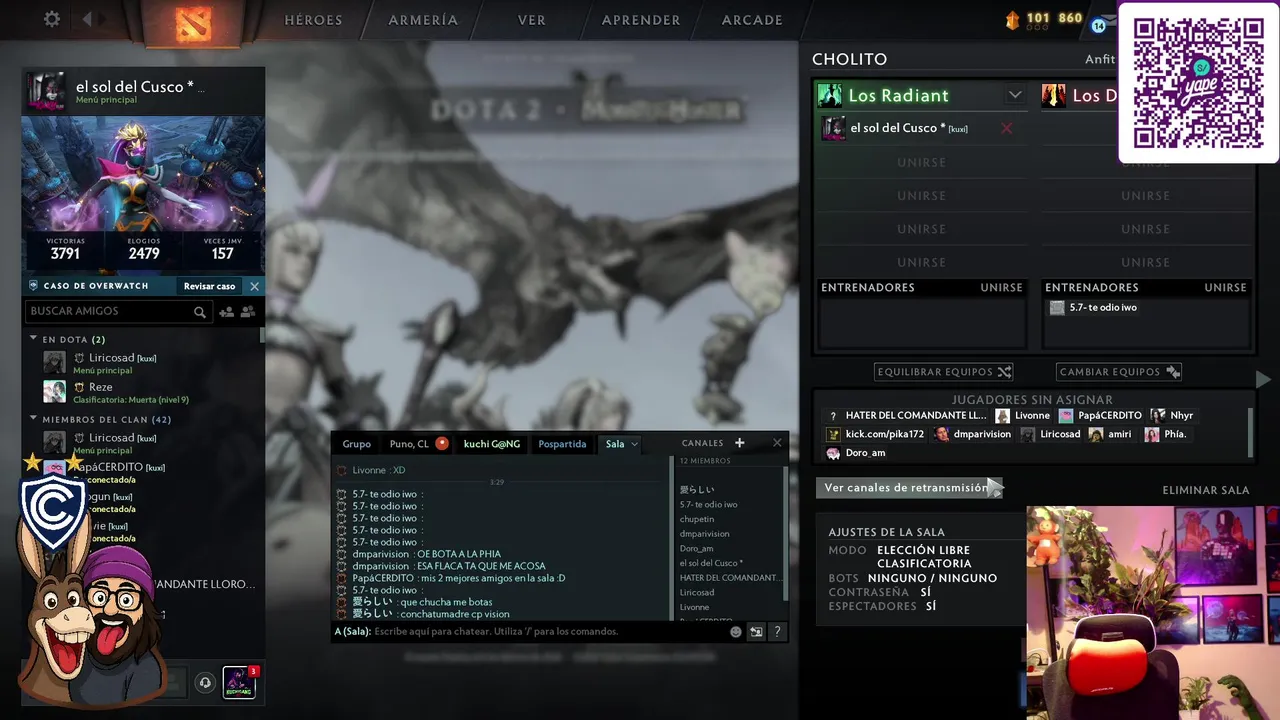1280x720 pixels.
Task: Select unassigned player Phía.
Action: tap(1165, 434)
